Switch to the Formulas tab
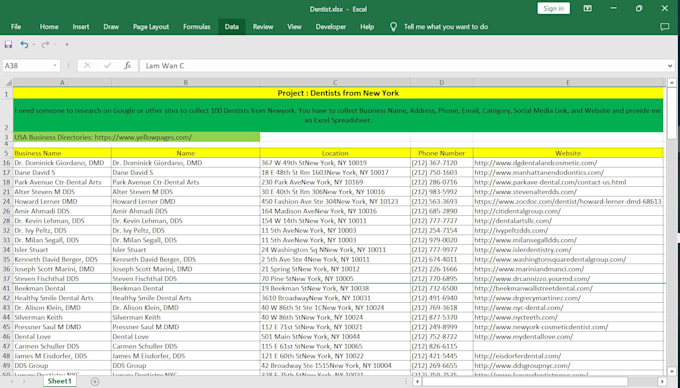 coord(196,26)
